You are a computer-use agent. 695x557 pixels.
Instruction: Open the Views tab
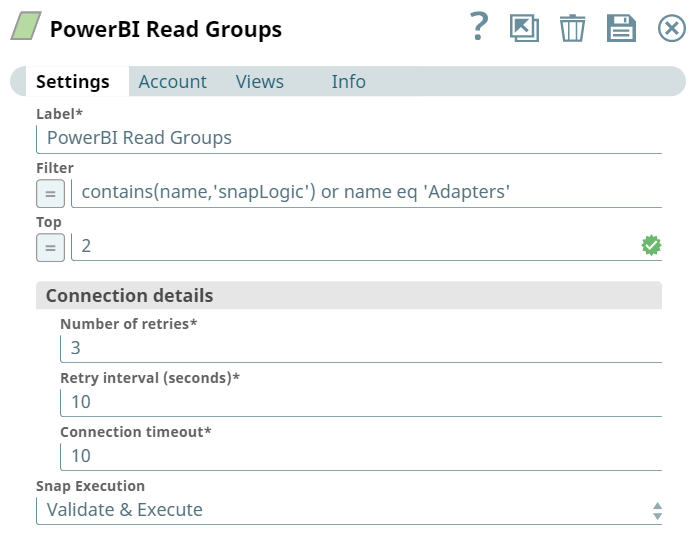pos(260,82)
